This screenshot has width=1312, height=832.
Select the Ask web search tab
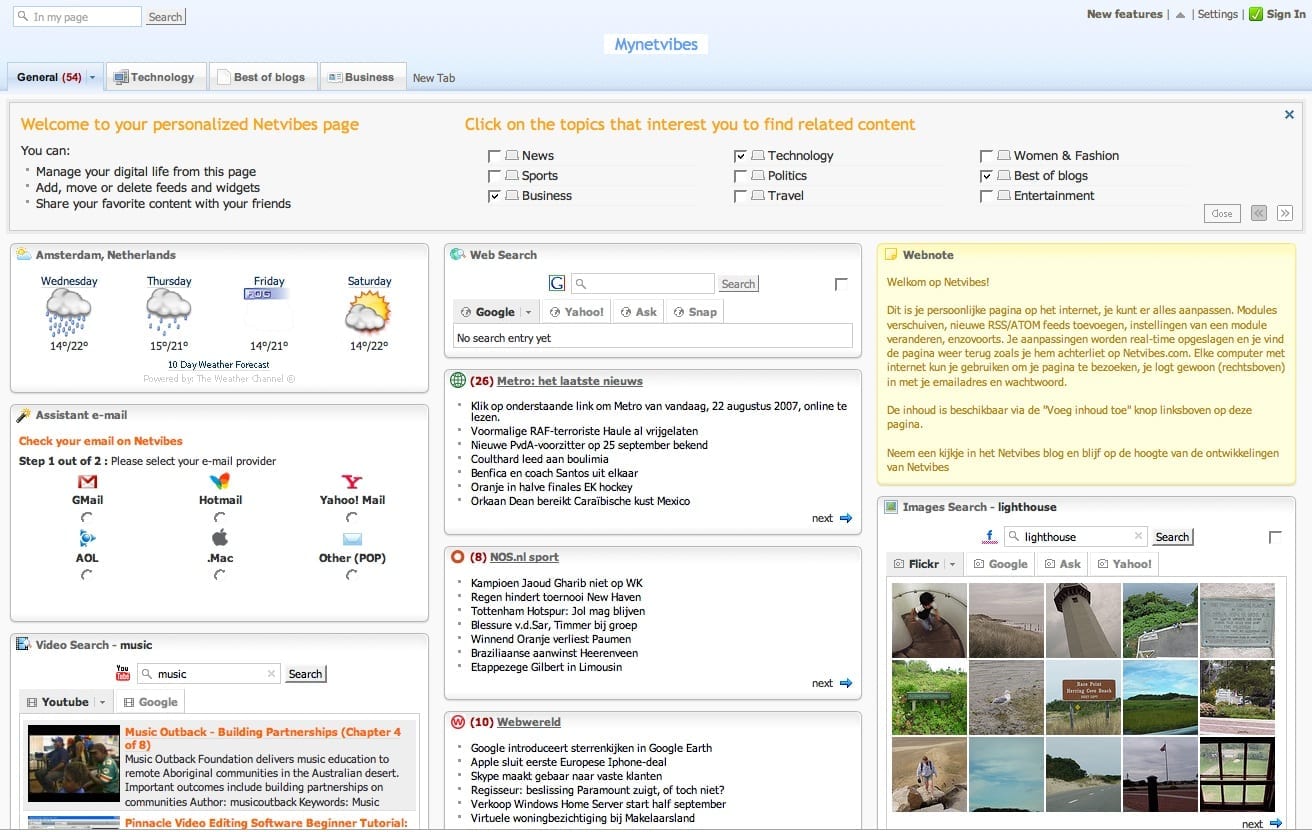point(638,312)
